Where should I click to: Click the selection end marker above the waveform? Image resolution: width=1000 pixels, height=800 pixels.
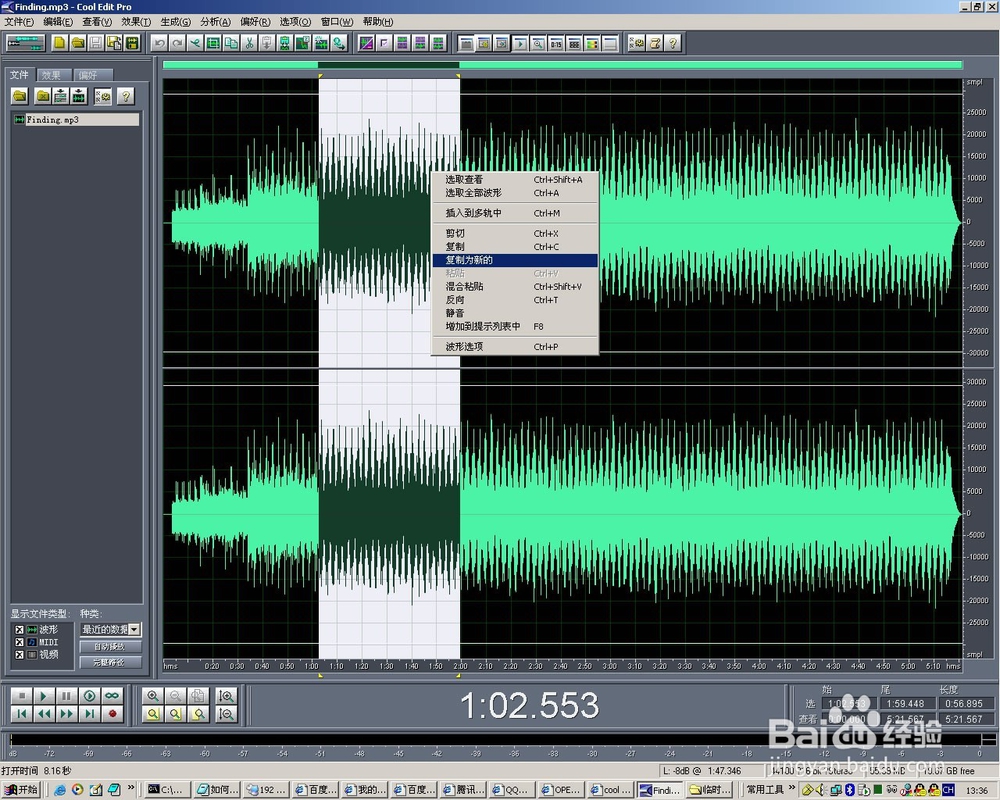tap(458, 76)
